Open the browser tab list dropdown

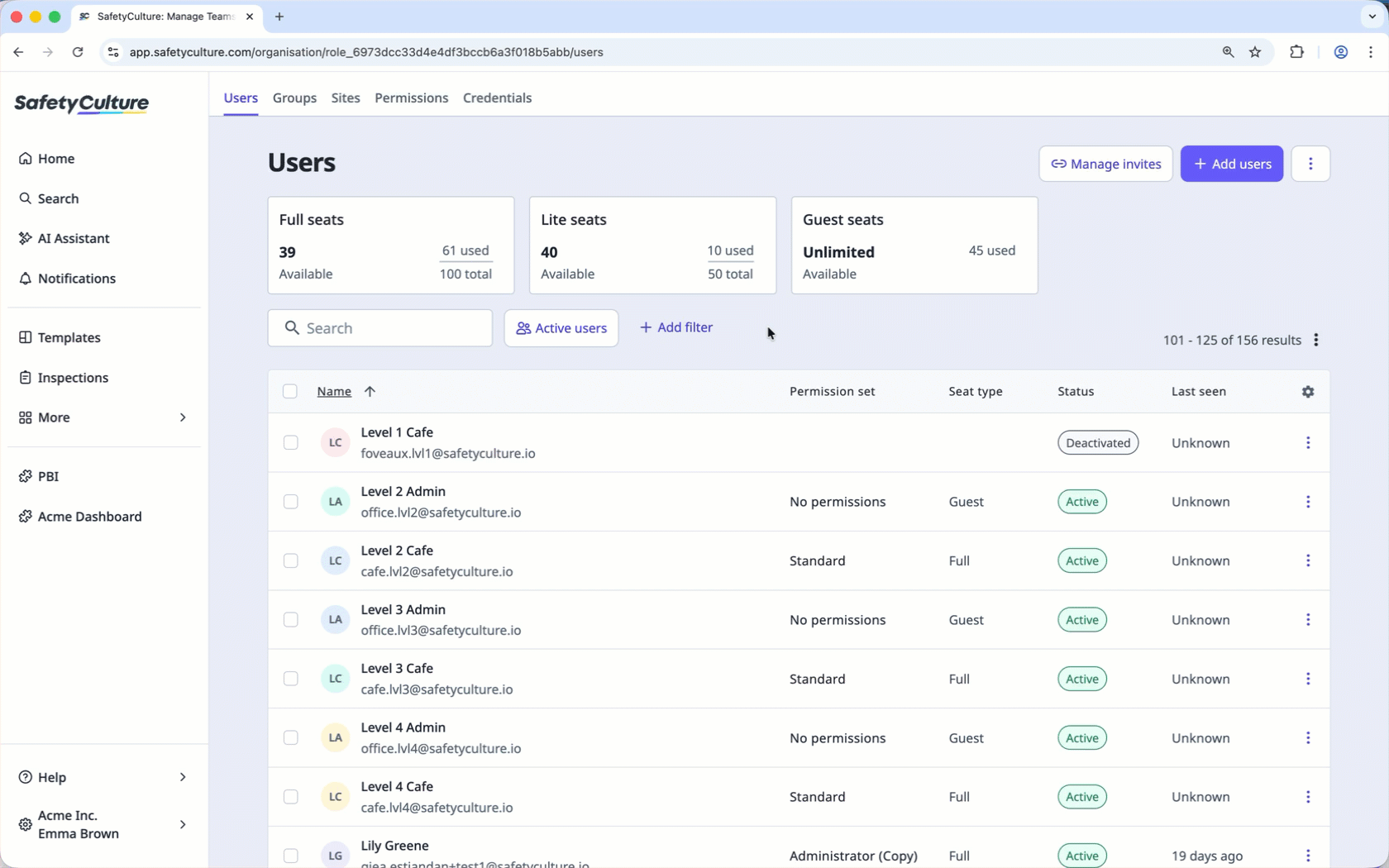coord(1372,17)
